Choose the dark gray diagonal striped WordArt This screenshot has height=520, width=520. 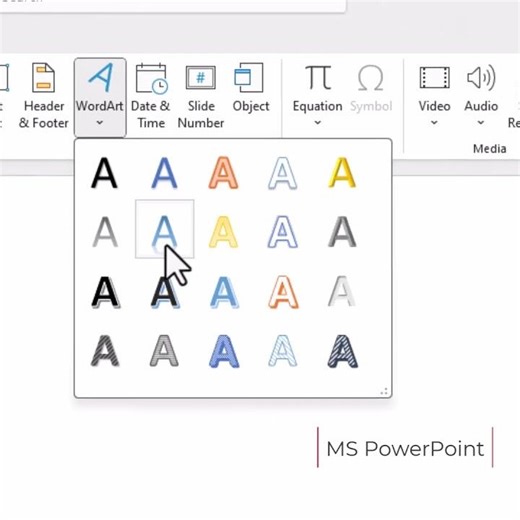coord(105,351)
